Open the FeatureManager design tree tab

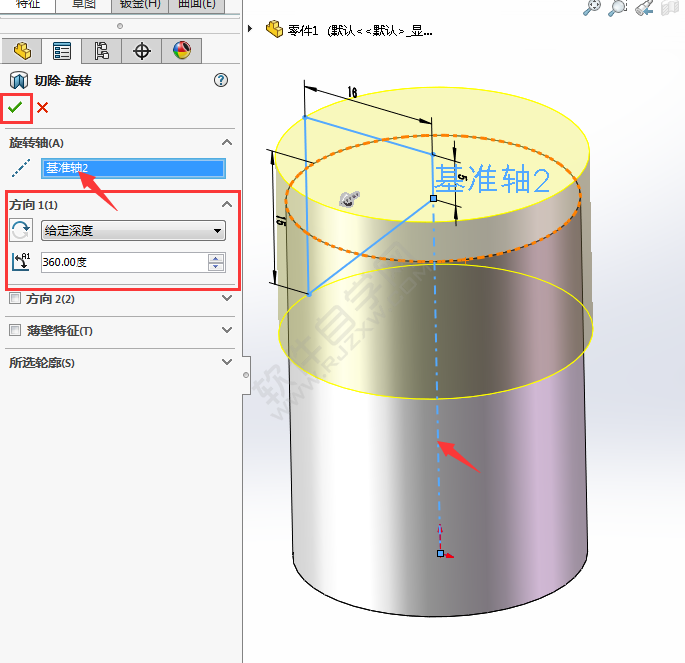pyautogui.click(x=22, y=51)
